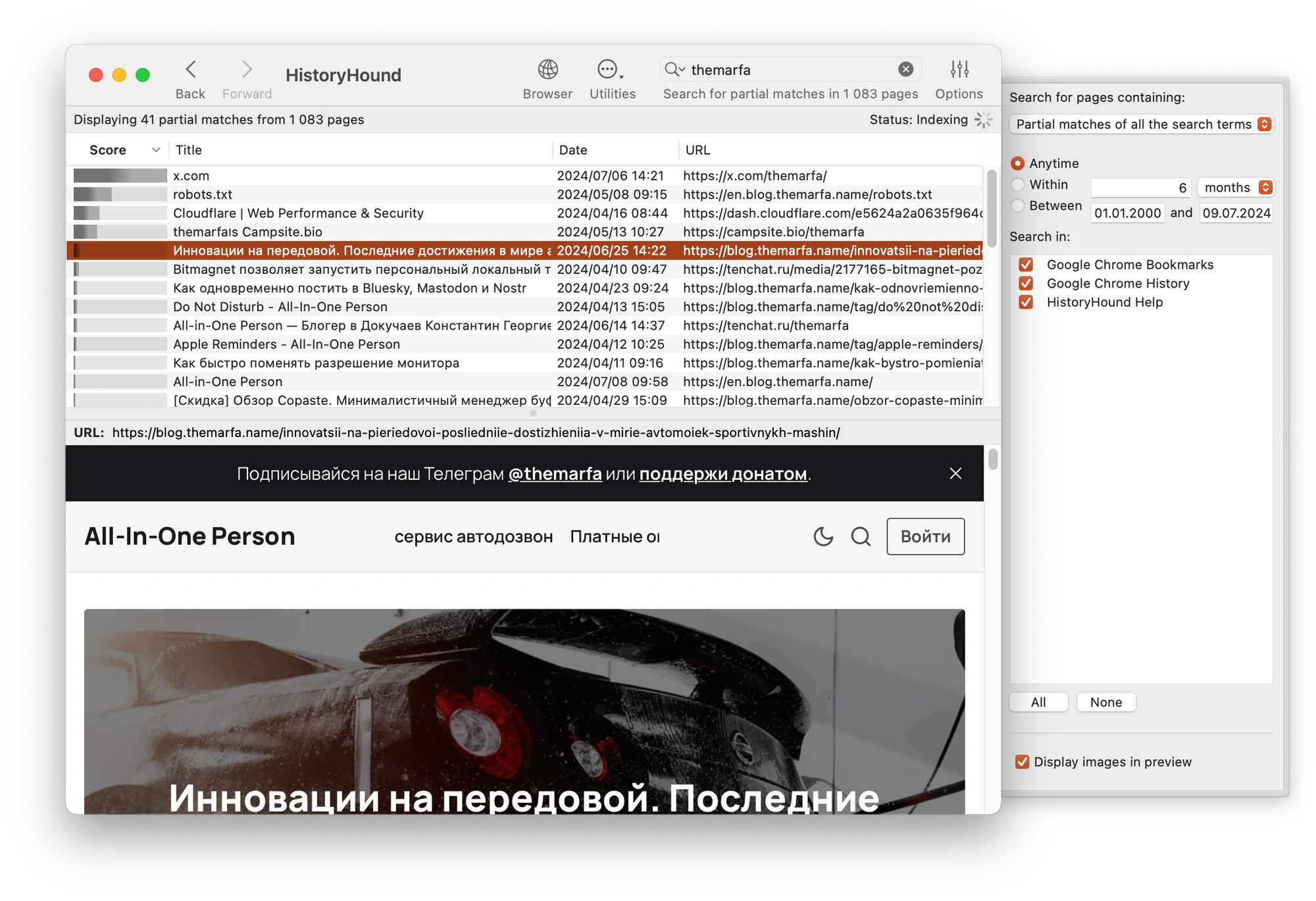
Task: Clear the search field with X icon
Action: [x=905, y=69]
